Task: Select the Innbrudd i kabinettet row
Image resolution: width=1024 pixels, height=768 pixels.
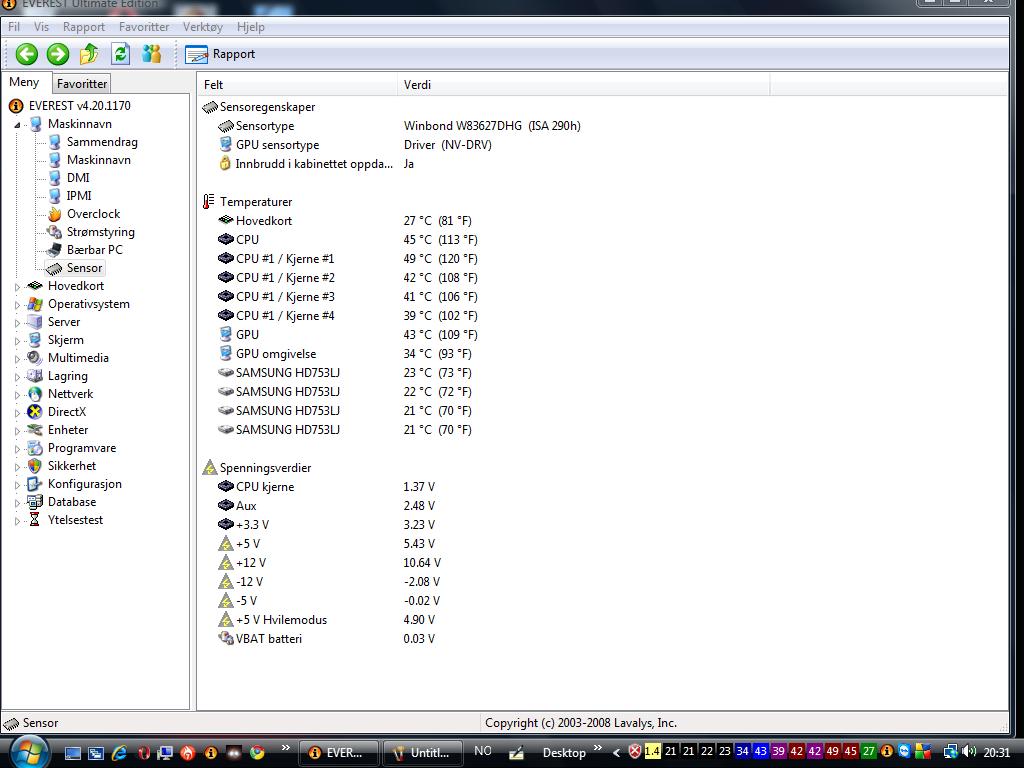Action: tap(316, 164)
